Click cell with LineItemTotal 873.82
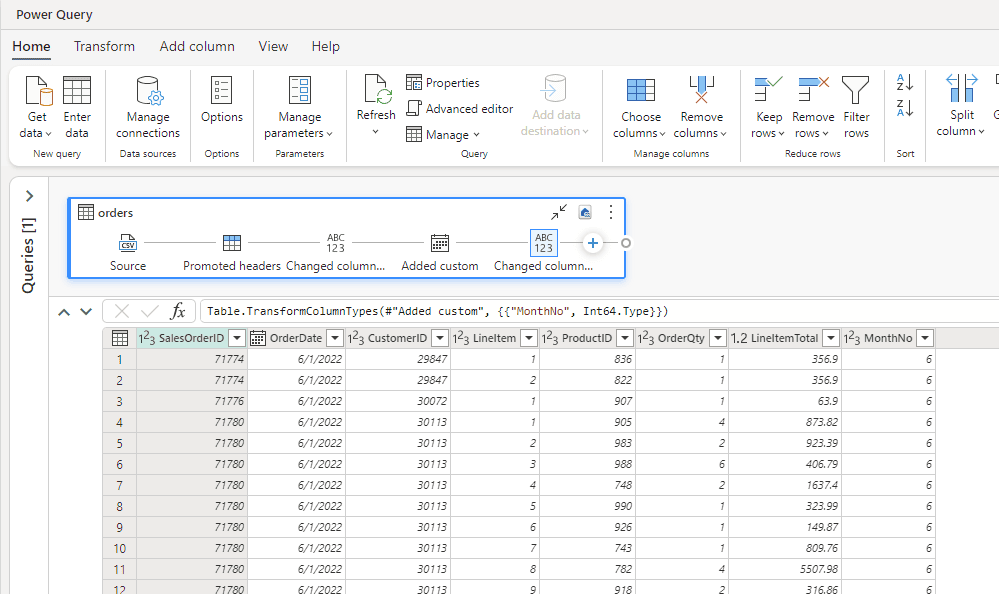 point(785,423)
